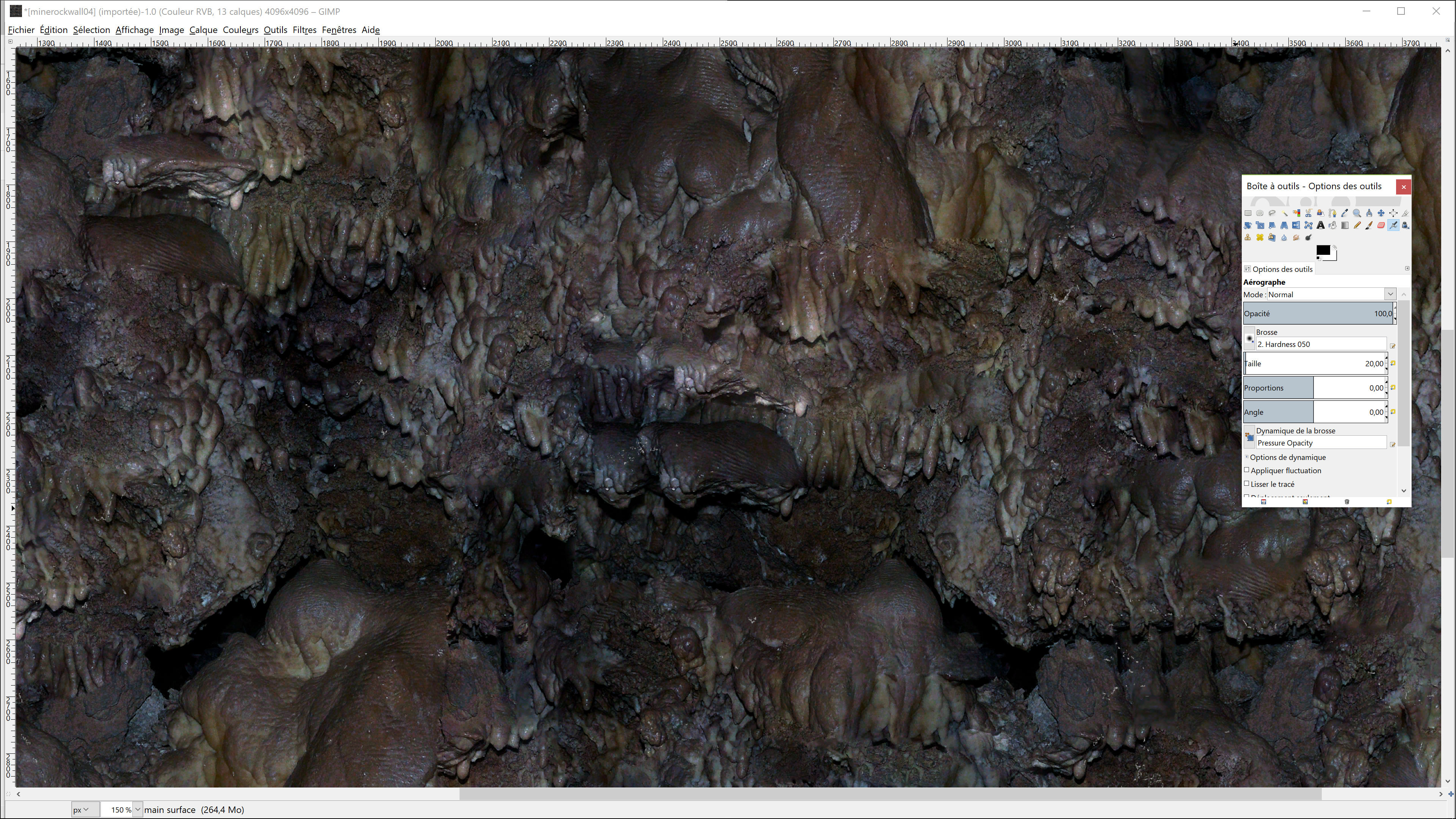Open the pixel unit dropdown in status bar

point(82,810)
